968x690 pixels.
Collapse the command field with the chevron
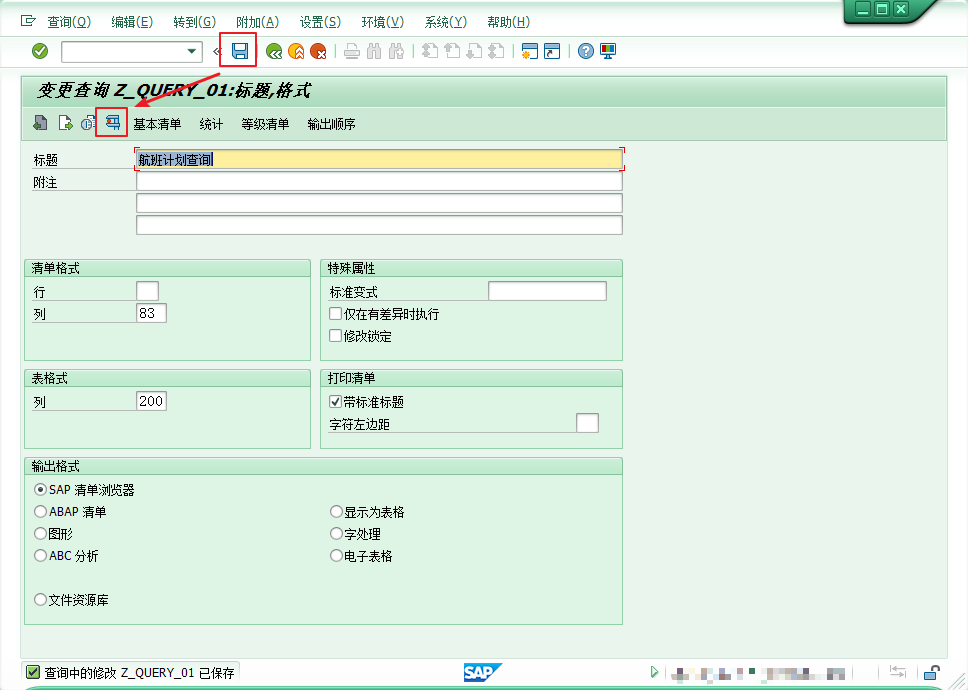click(217, 52)
